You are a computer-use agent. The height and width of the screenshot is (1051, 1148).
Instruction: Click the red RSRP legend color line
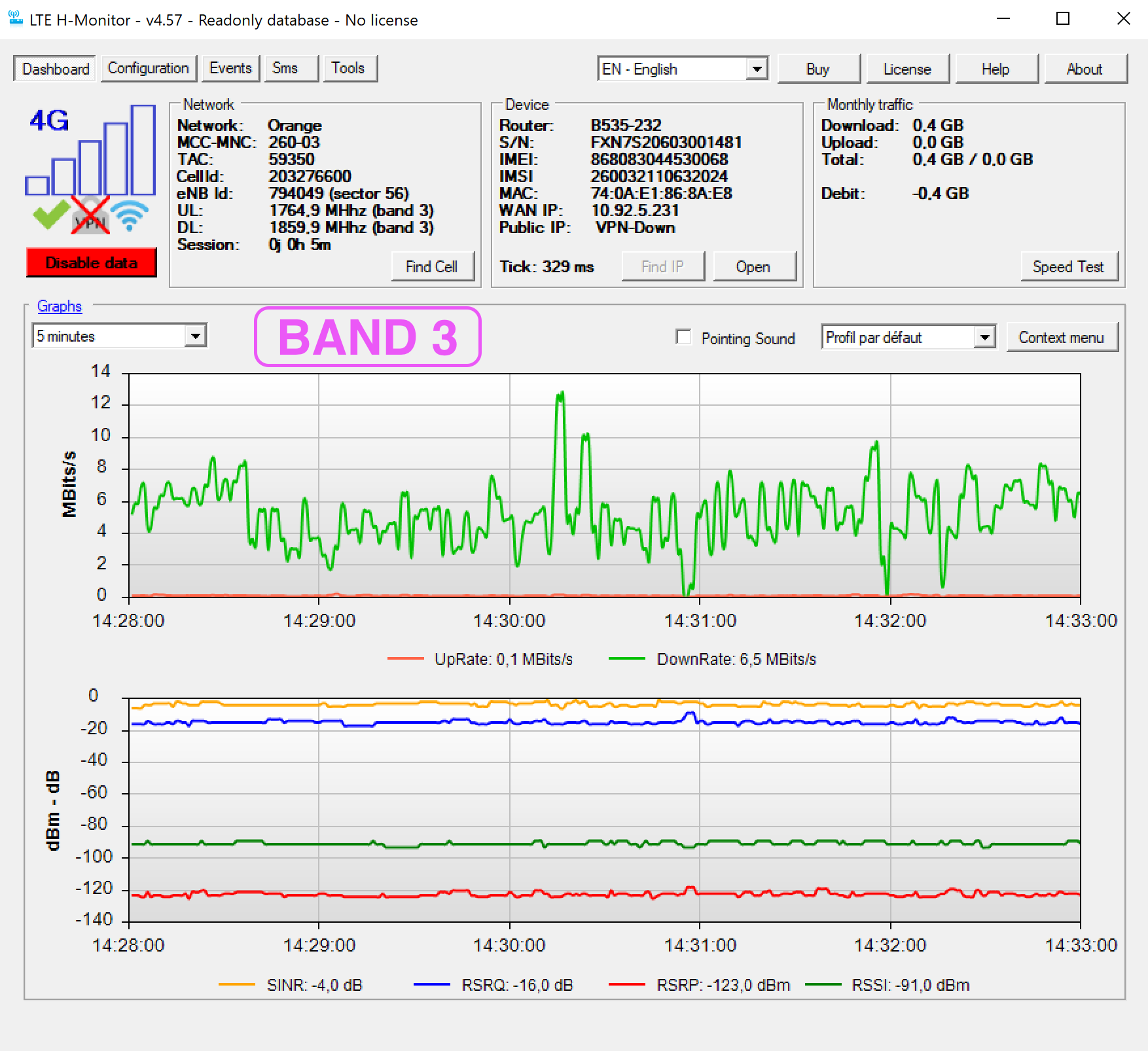coord(627,985)
